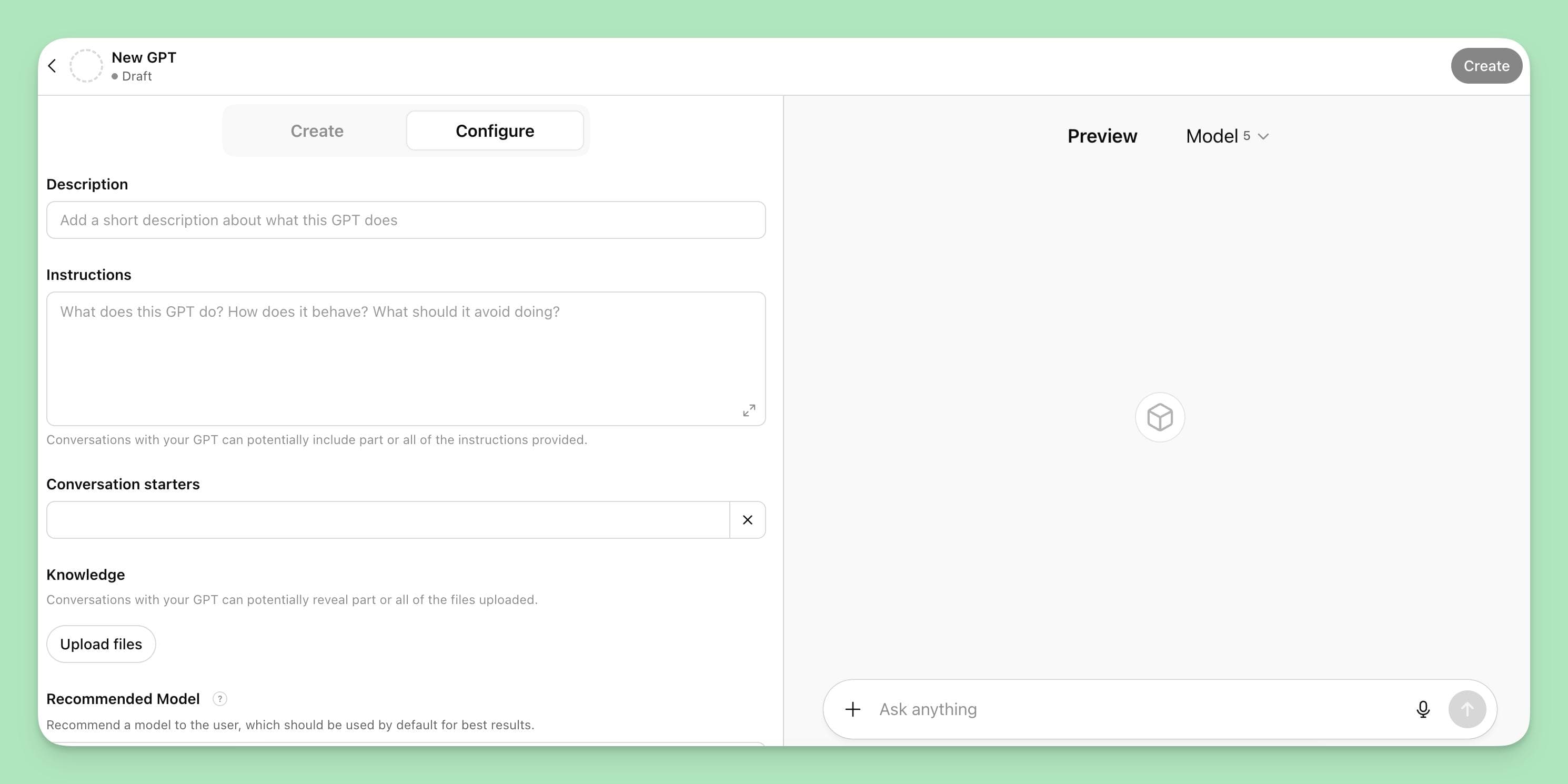Select the Configure tab
Viewport: 1568px width, 784px height.
494,130
